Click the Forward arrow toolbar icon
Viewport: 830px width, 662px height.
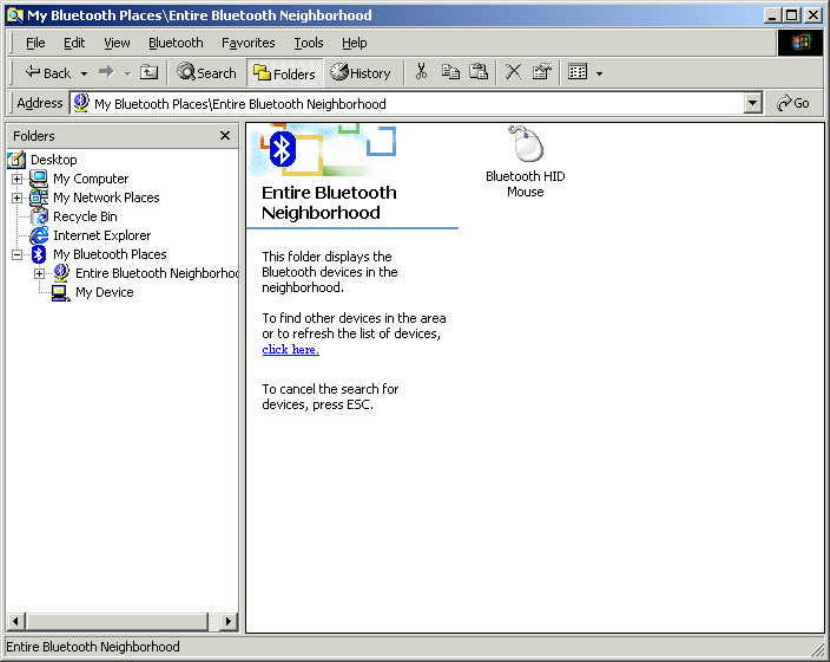(x=106, y=72)
